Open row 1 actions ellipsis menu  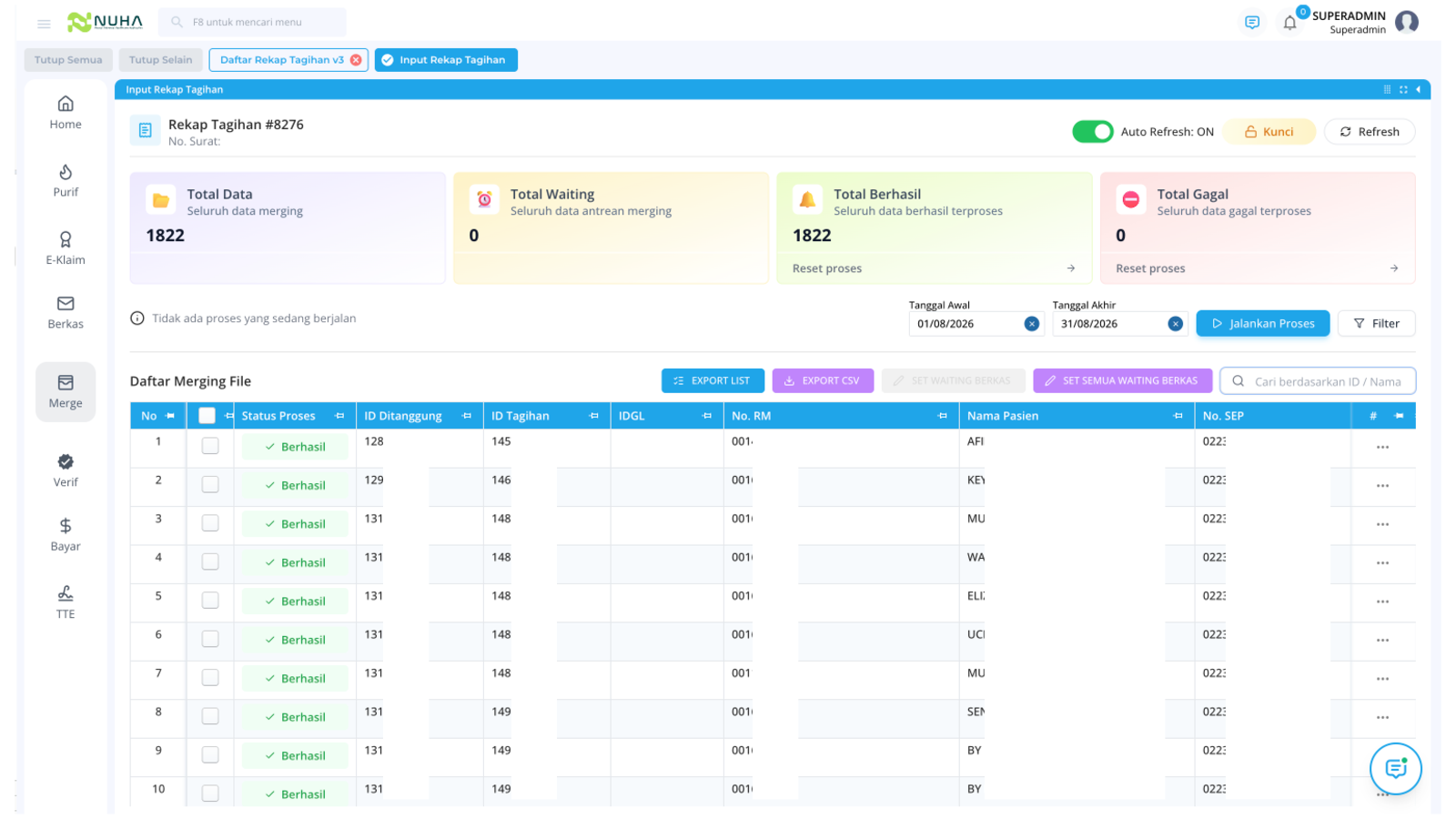[1382, 447]
